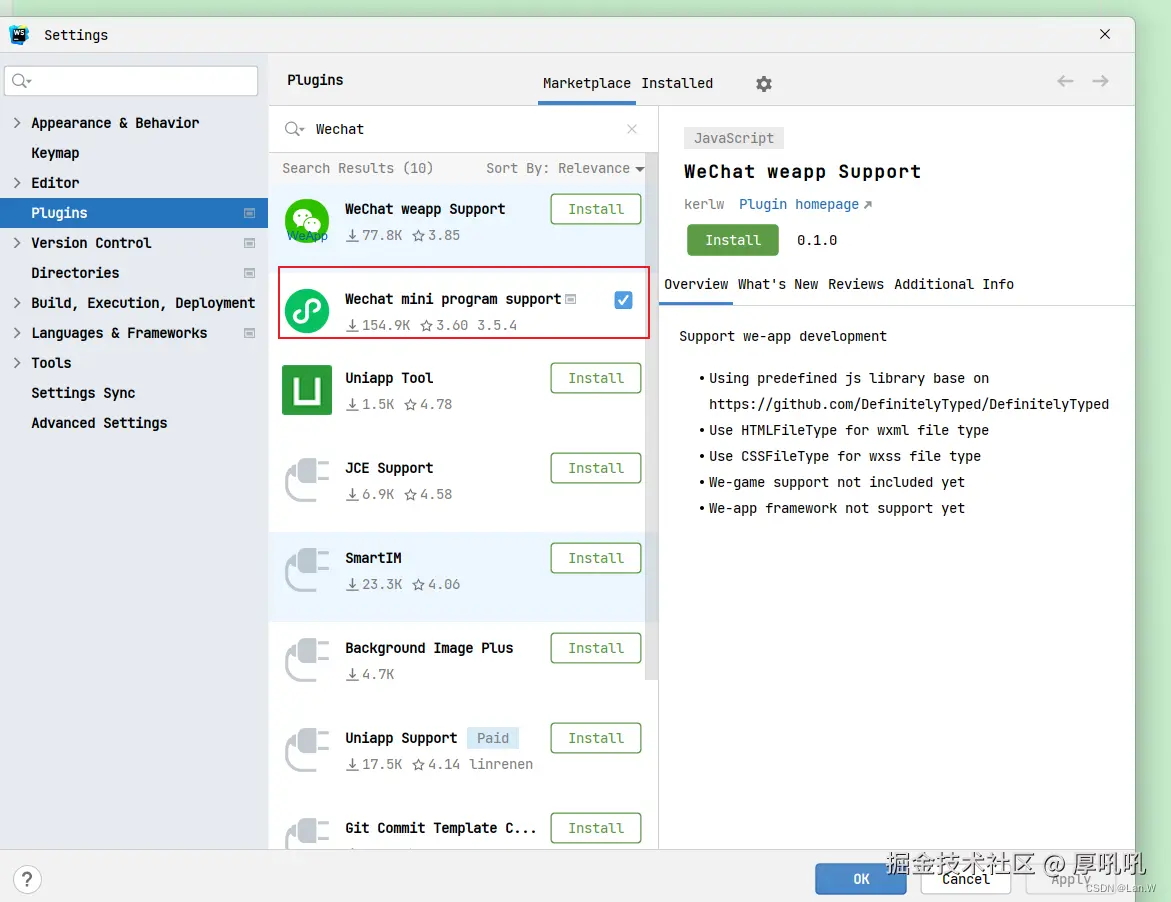The height and width of the screenshot is (902, 1171).
Task: Click project-level icon beside Directories
Action: 249,273
